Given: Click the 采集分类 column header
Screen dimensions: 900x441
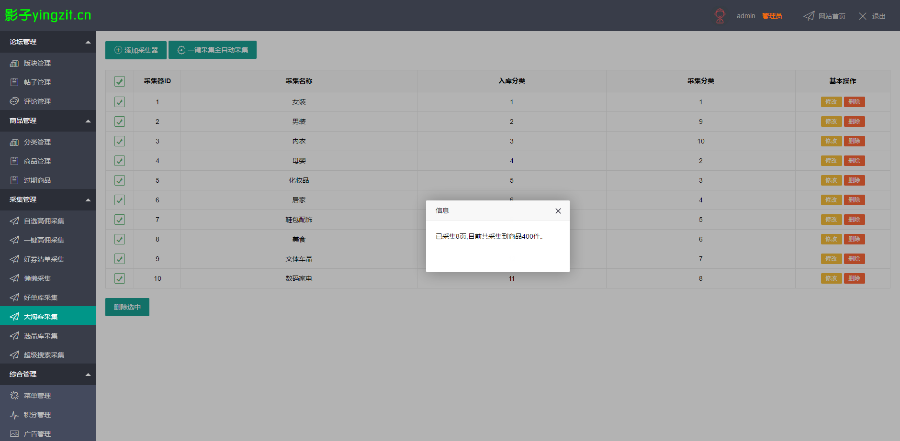Looking at the screenshot, I should [x=700, y=82].
